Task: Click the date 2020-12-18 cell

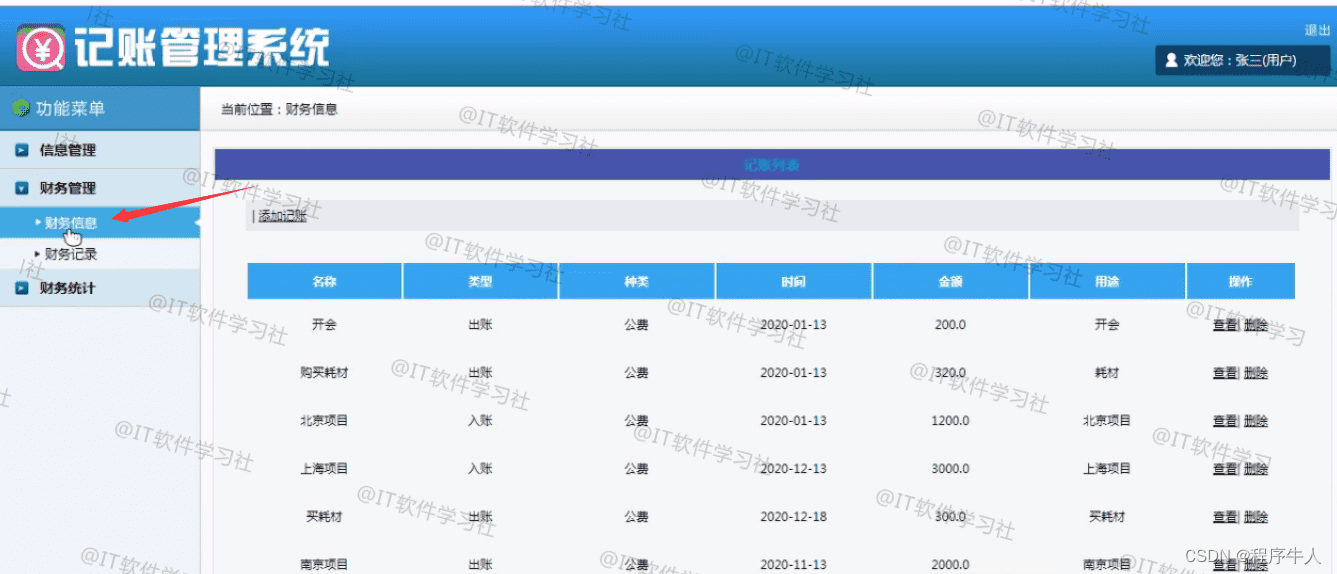Action: (794, 517)
